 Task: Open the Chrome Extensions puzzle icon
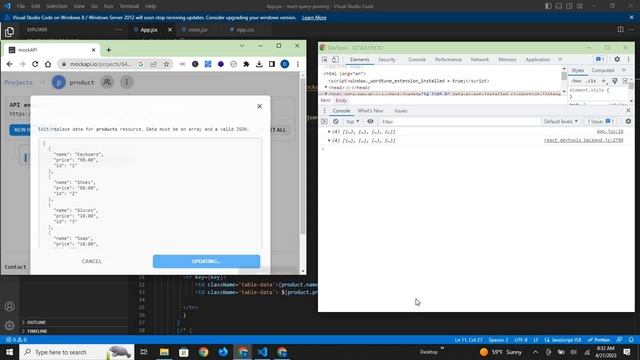(246, 64)
